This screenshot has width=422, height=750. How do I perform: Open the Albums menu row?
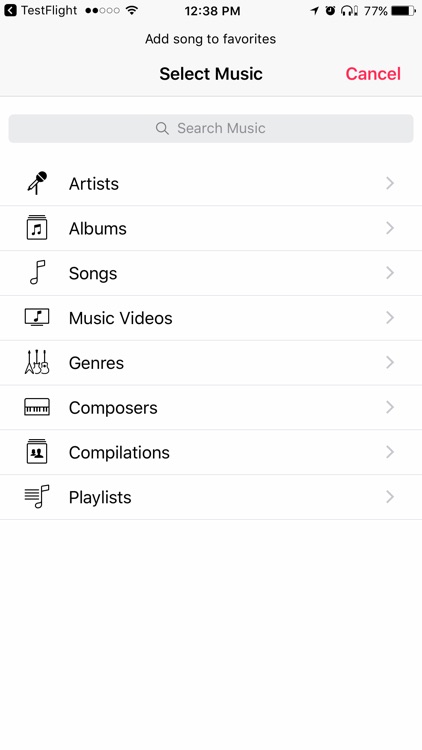(211, 228)
